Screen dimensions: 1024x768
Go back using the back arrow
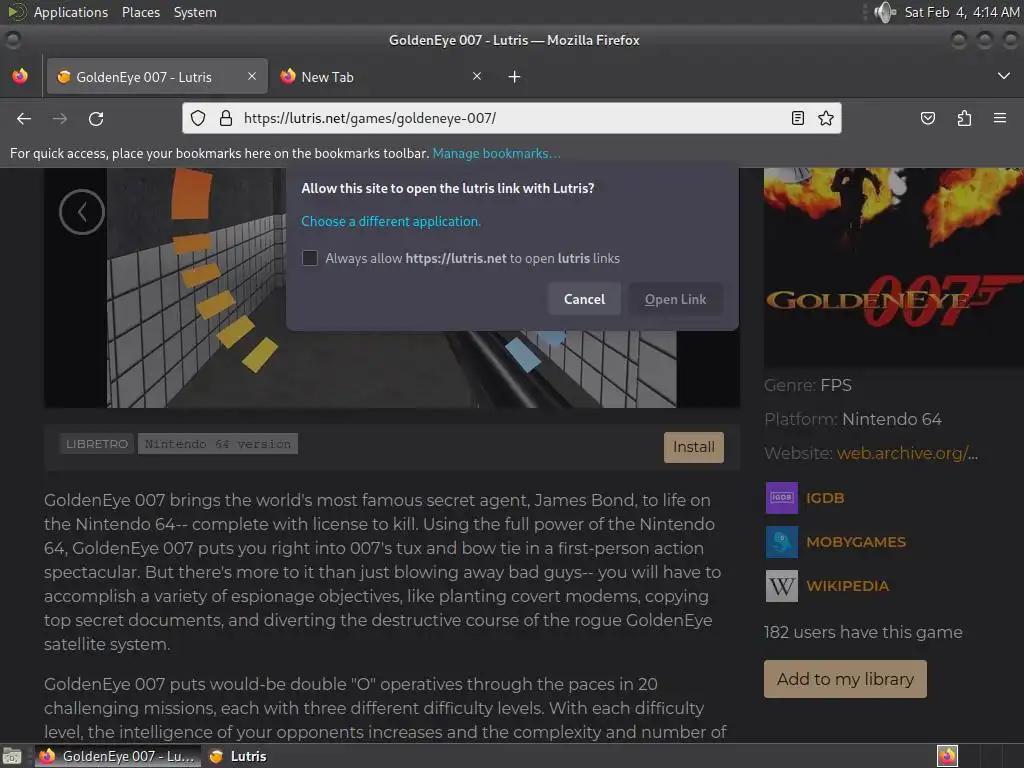[x=24, y=118]
